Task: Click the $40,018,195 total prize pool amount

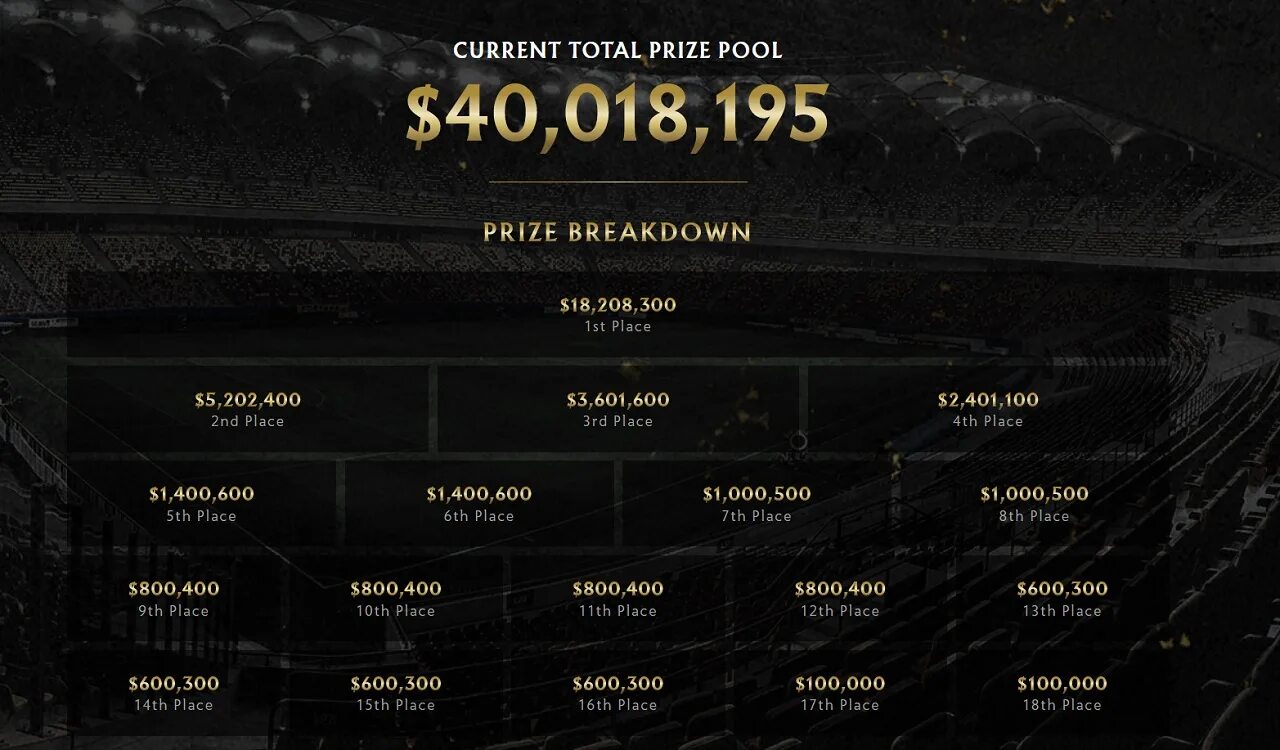Action: (617, 114)
